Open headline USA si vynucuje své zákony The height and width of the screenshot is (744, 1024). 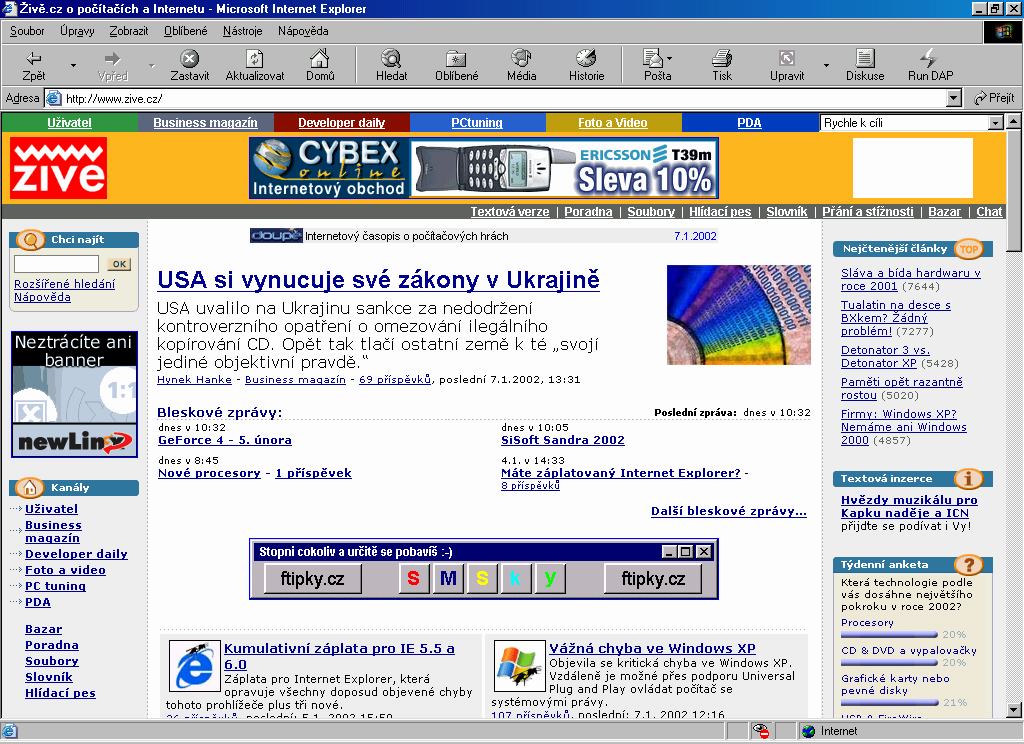378,280
